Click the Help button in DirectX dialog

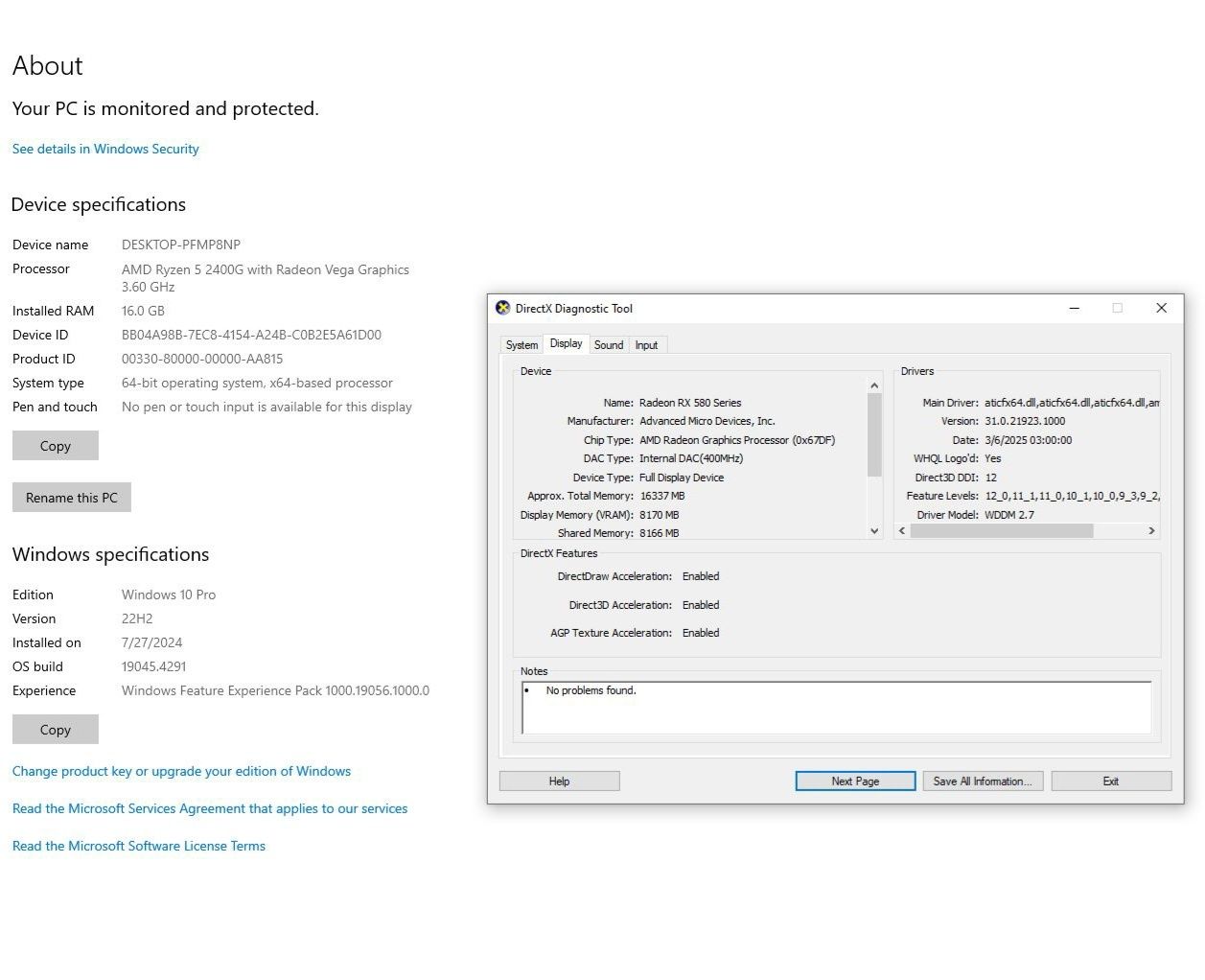(559, 782)
